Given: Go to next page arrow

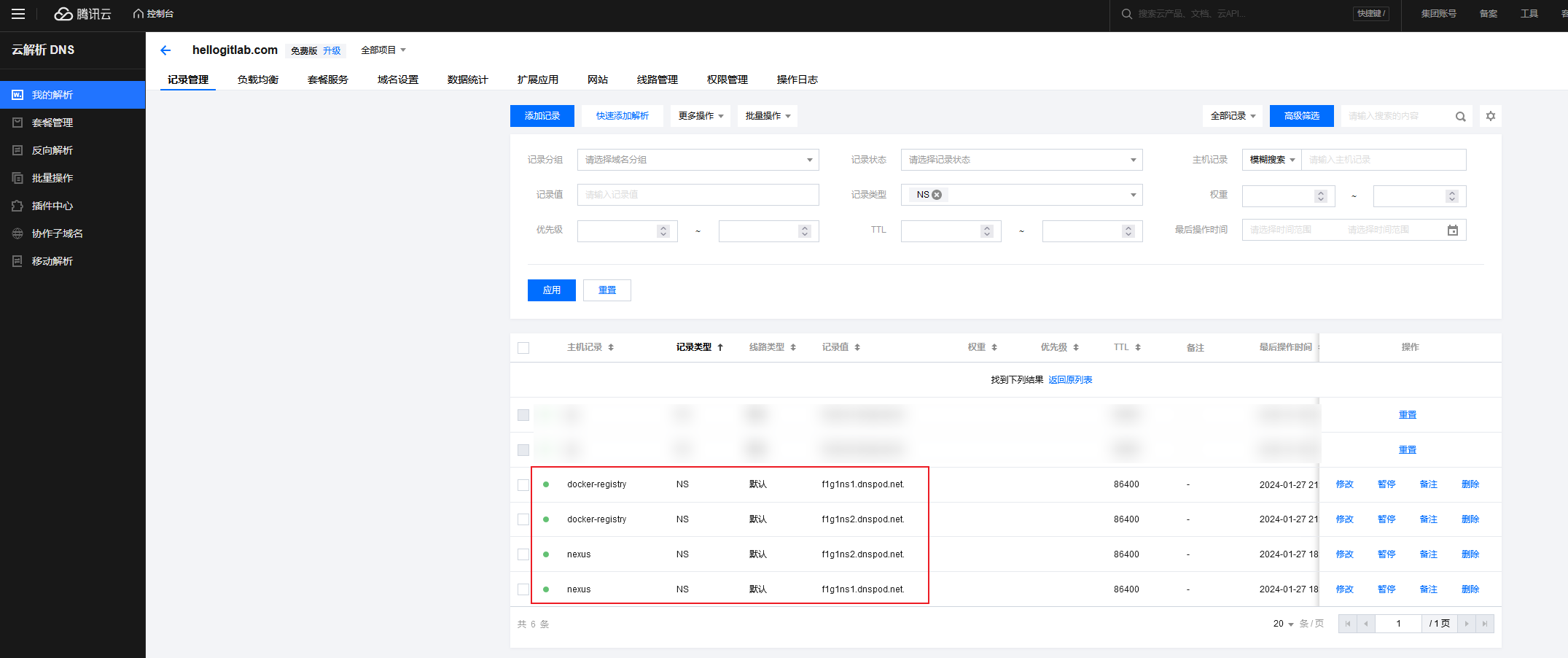Looking at the screenshot, I should (1467, 624).
